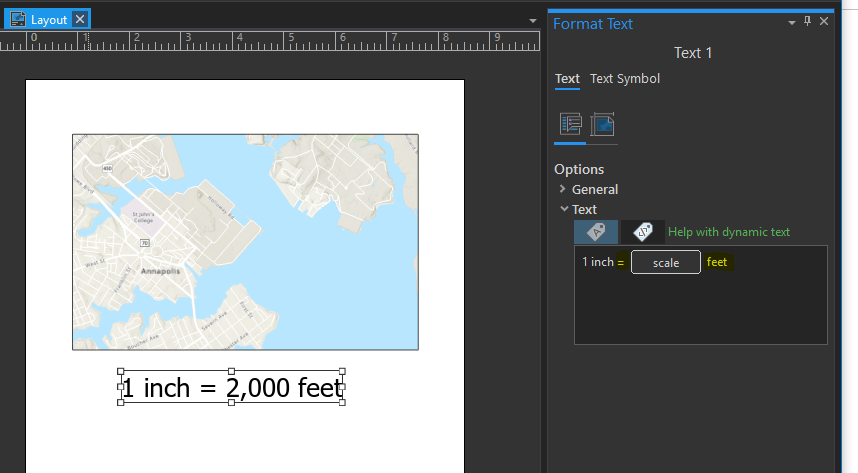Image resolution: width=858 pixels, height=473 pixels.
Task: Click the Format Text pane title
Action: (x=593, y=24)
